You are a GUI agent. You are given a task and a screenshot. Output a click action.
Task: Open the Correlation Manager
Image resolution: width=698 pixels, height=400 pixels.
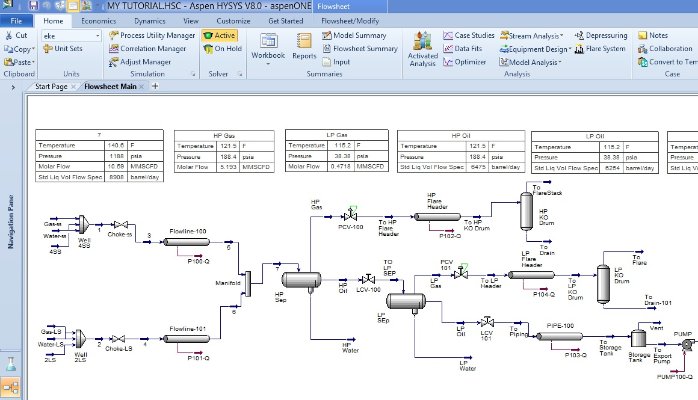coord(147,48)
